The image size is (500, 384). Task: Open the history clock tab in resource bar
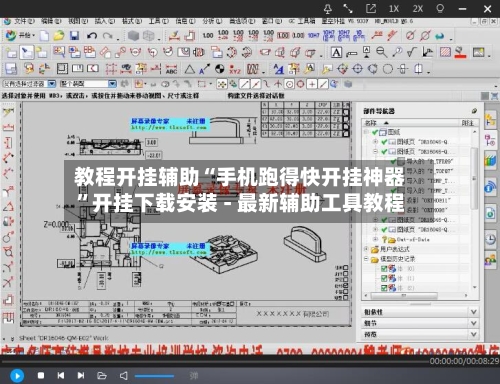[x=490, y=239]
